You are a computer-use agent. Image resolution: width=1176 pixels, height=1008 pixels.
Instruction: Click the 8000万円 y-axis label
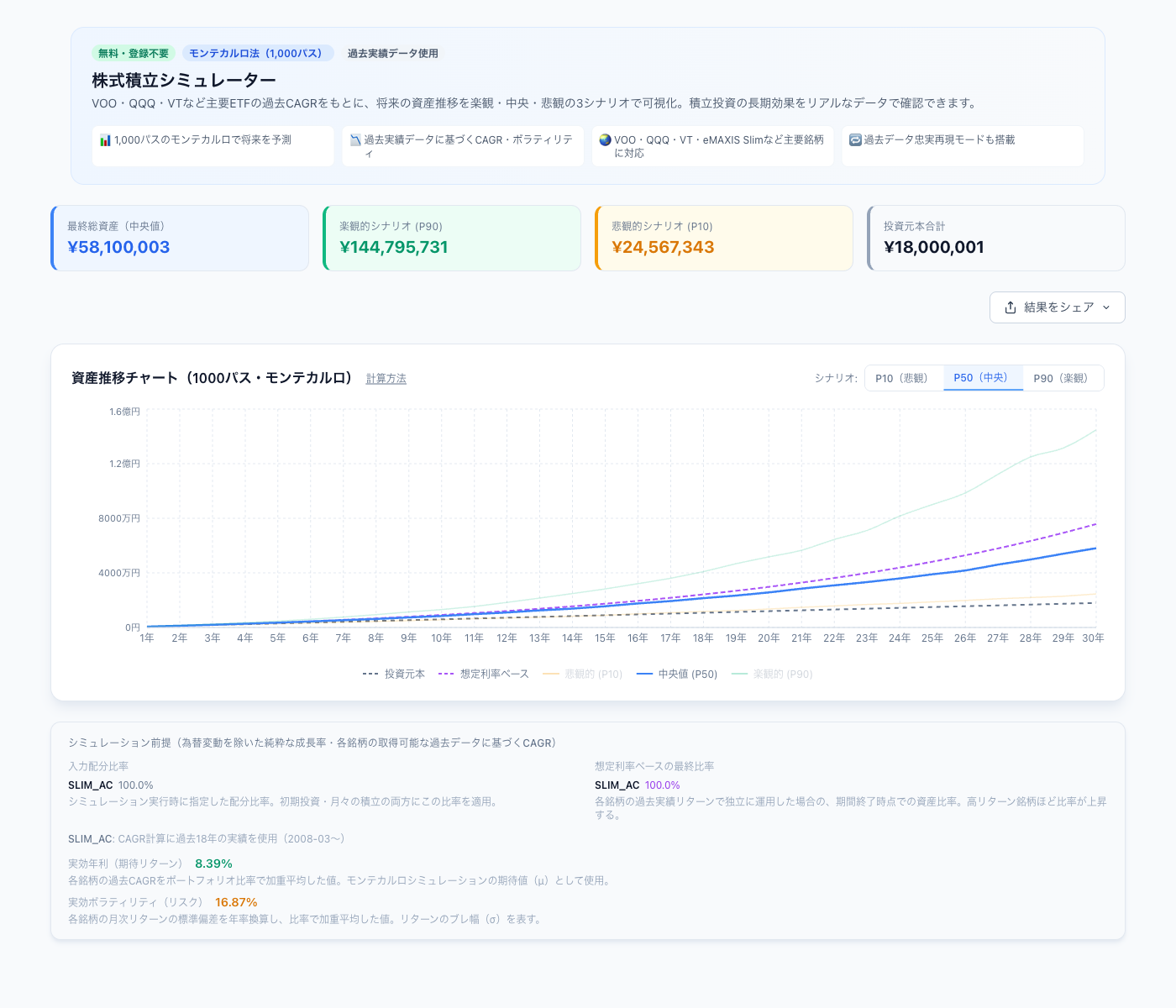(119, 518)
